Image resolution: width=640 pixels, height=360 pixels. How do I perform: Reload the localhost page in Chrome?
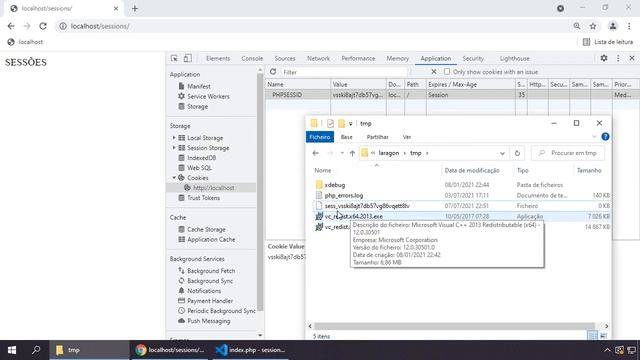pos(43,26)
